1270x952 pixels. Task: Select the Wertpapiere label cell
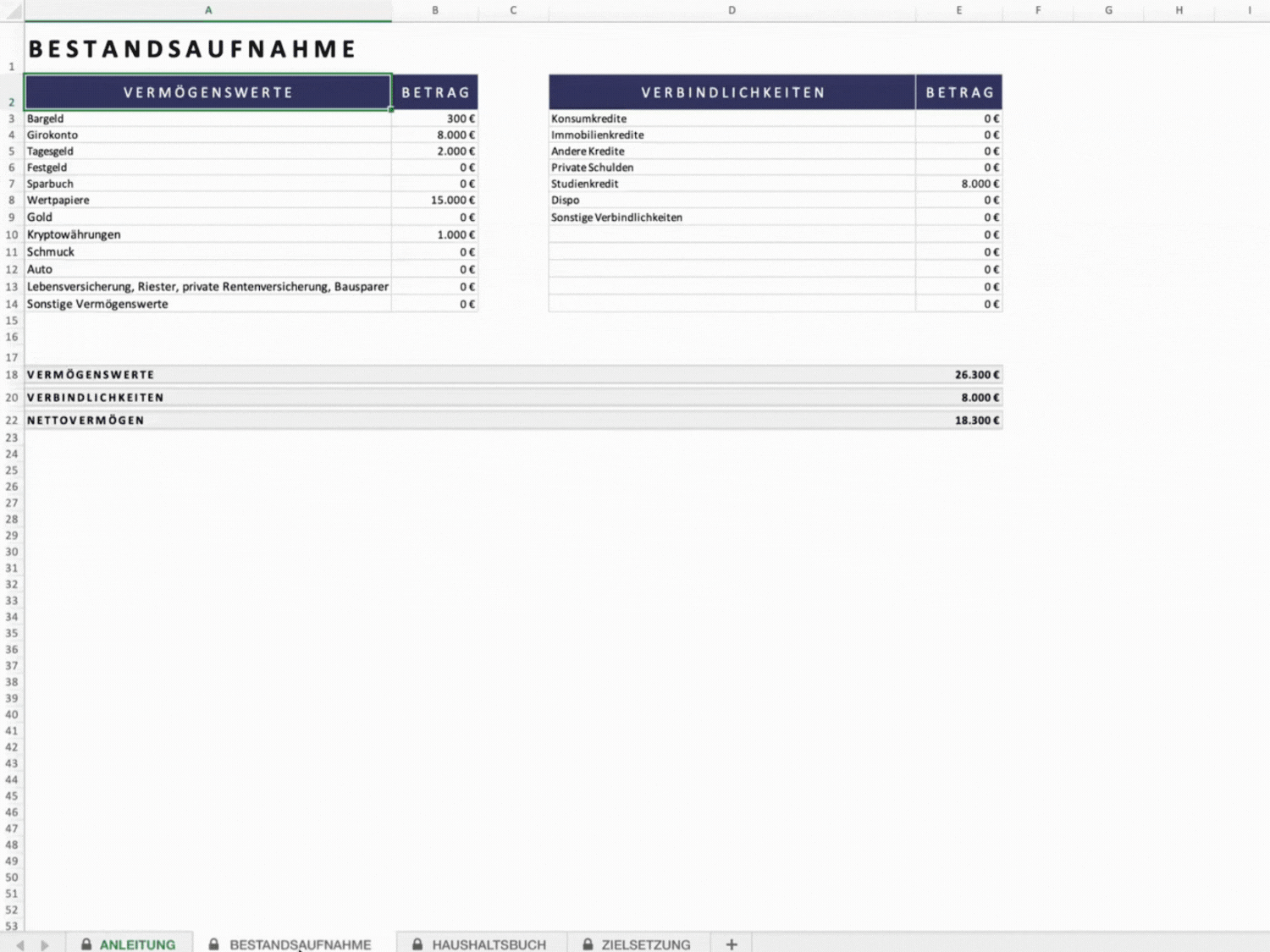208,200
